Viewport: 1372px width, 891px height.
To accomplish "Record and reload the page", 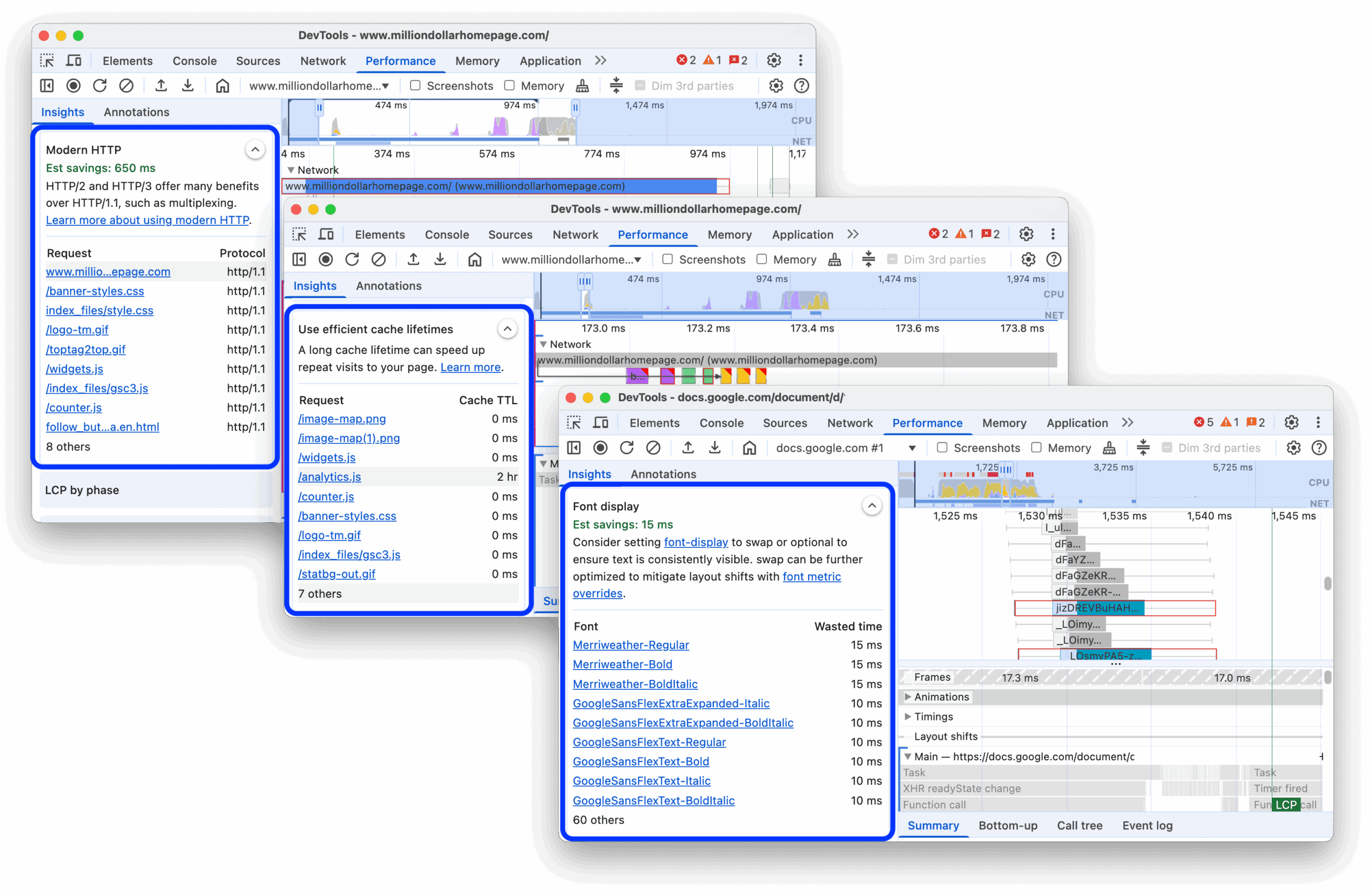I will tap(100, 85).
